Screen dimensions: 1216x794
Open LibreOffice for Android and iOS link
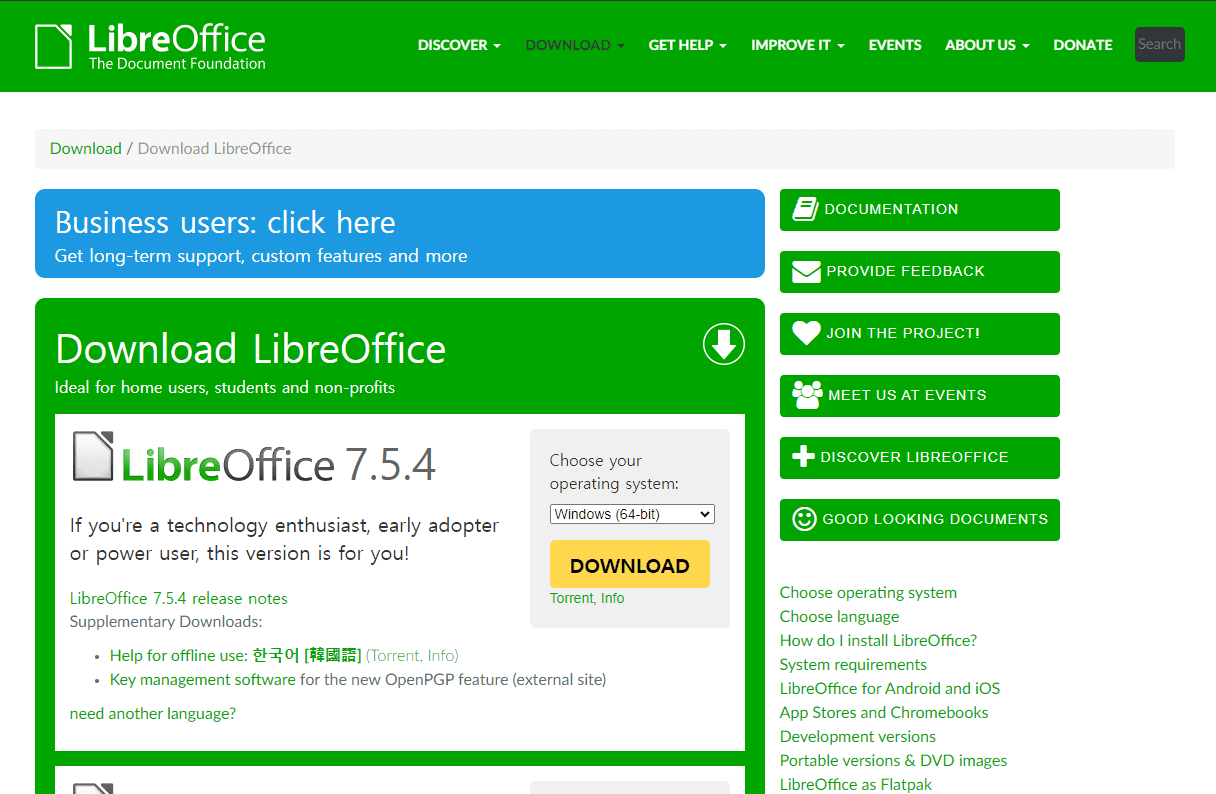pos(890,688)
